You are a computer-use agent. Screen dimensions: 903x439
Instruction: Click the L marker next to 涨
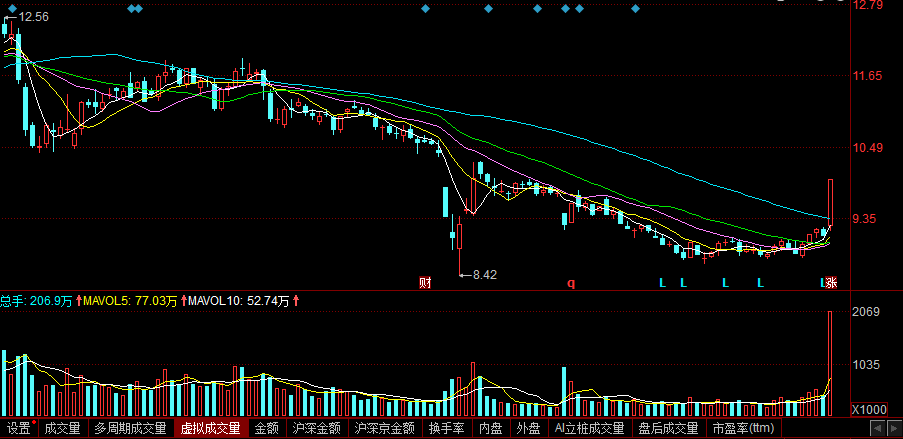point(823,283)
